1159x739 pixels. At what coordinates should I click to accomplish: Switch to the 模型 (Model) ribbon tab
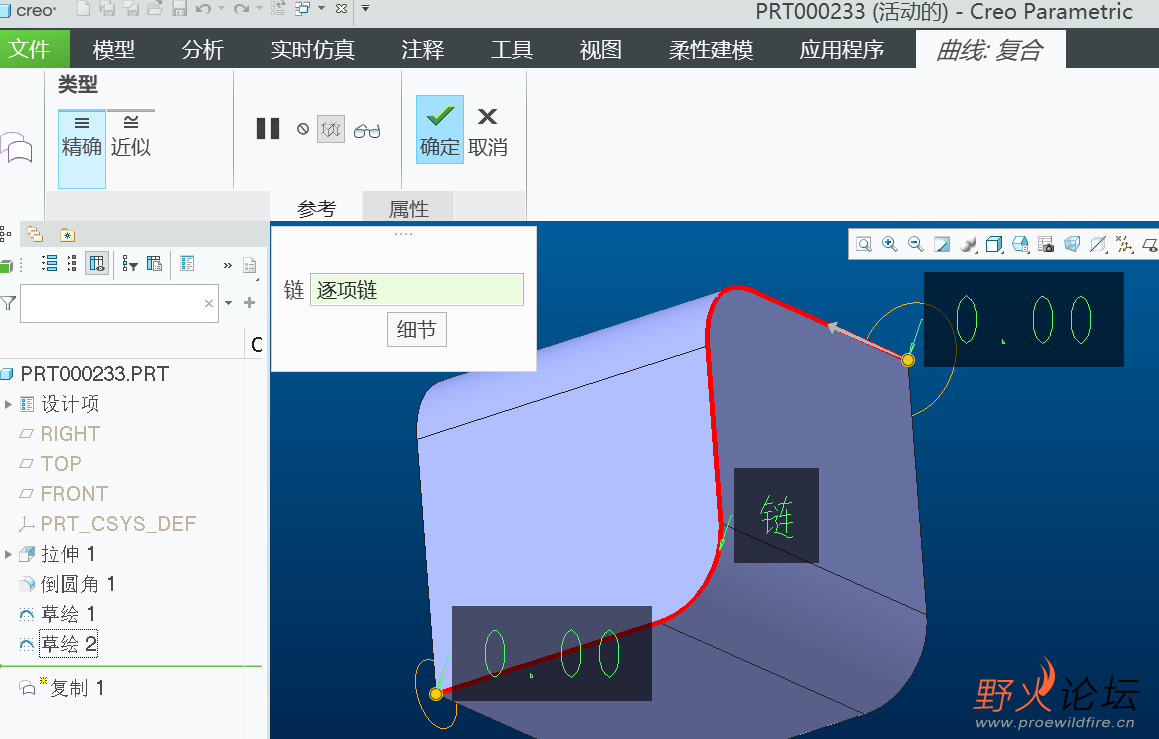coord(114,50)
